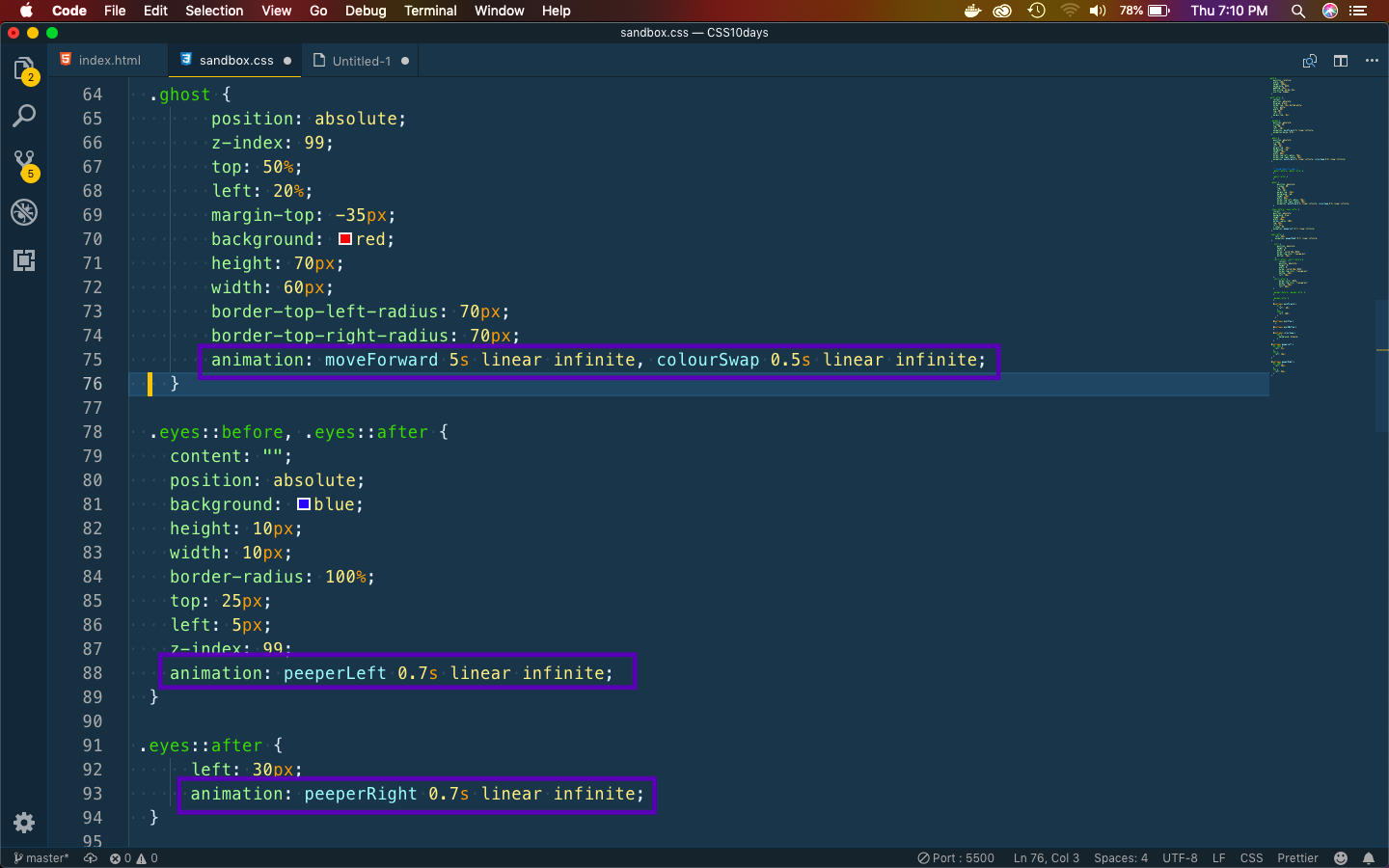Switch to the sandbox.css tab

point(234,60)
